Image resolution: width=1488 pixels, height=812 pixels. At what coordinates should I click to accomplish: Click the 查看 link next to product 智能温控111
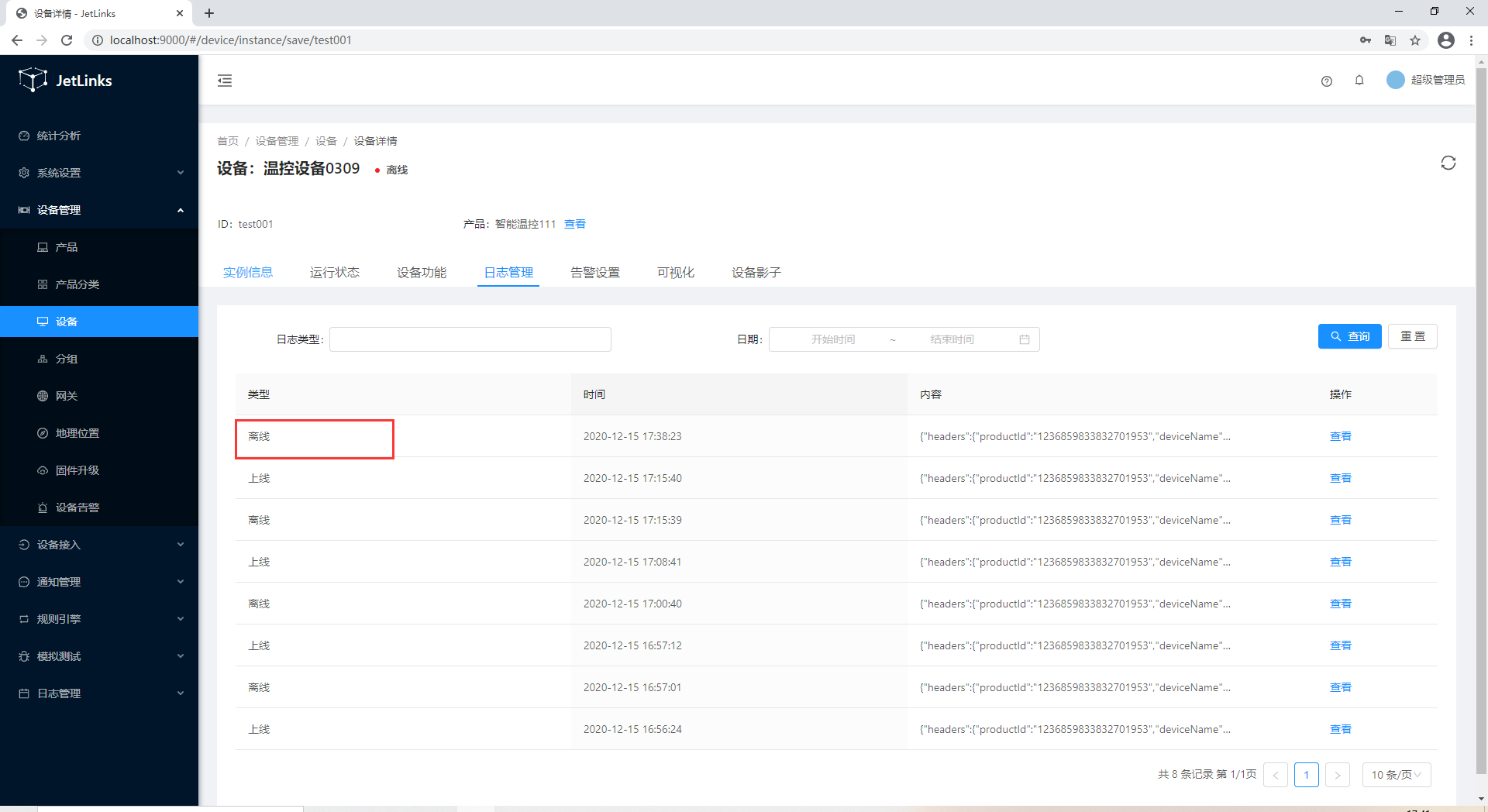(574, 224)
